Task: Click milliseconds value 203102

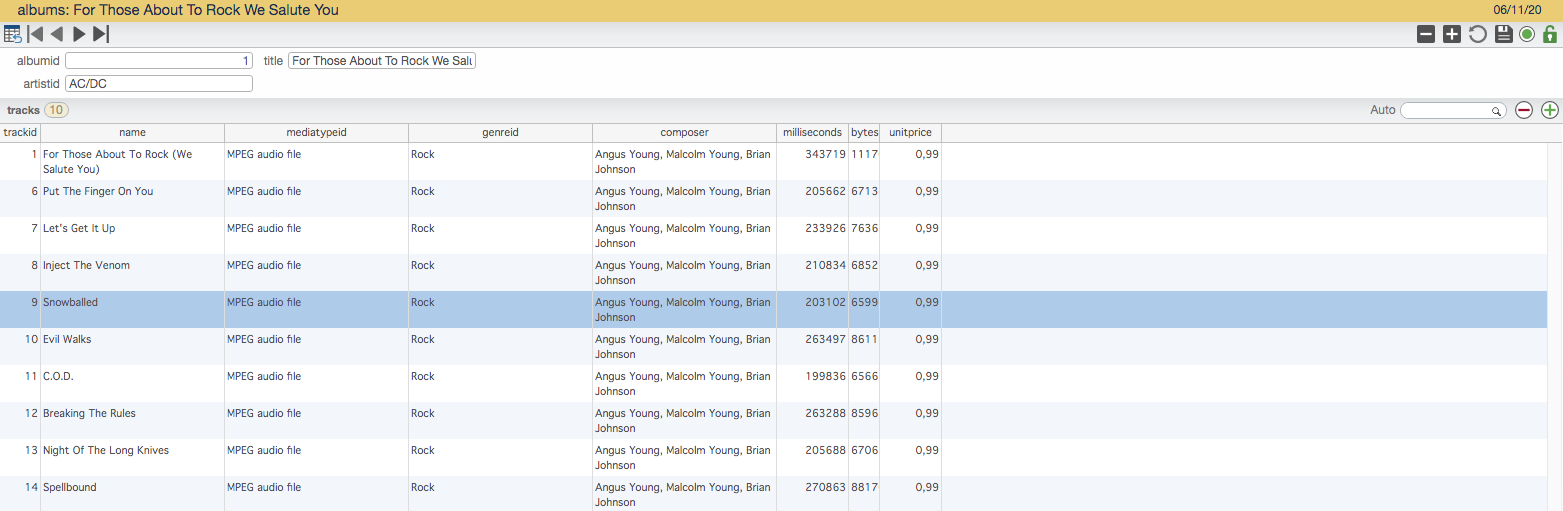Action: click(x=825, y=303)
